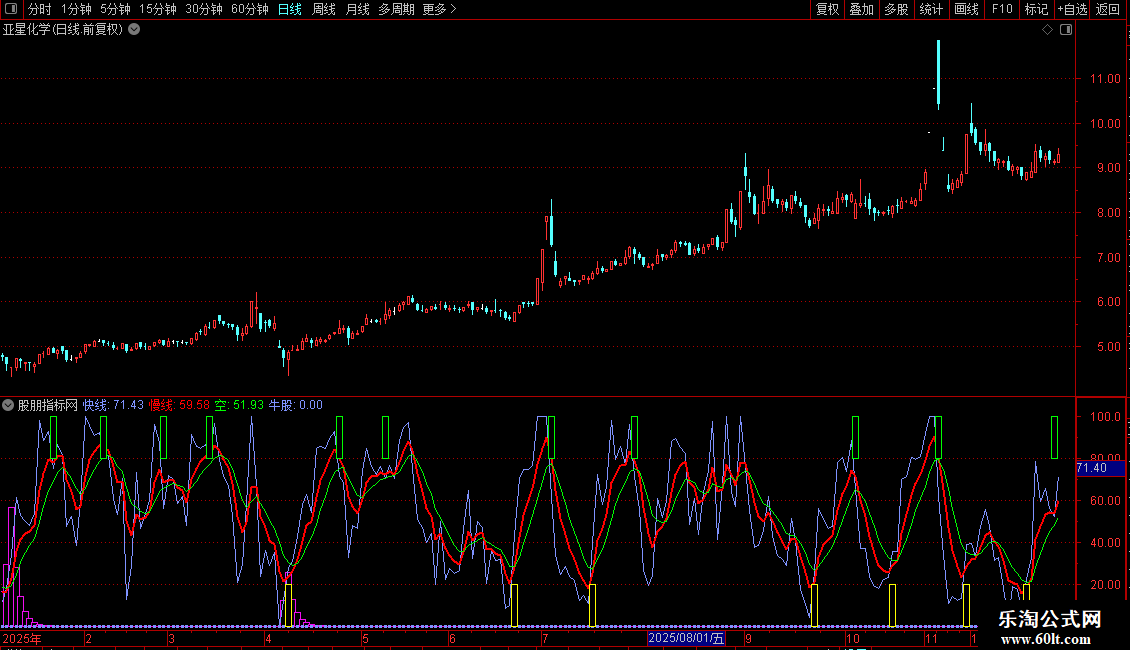
Task: Switch to 日线 daily period
Action: 289,9
